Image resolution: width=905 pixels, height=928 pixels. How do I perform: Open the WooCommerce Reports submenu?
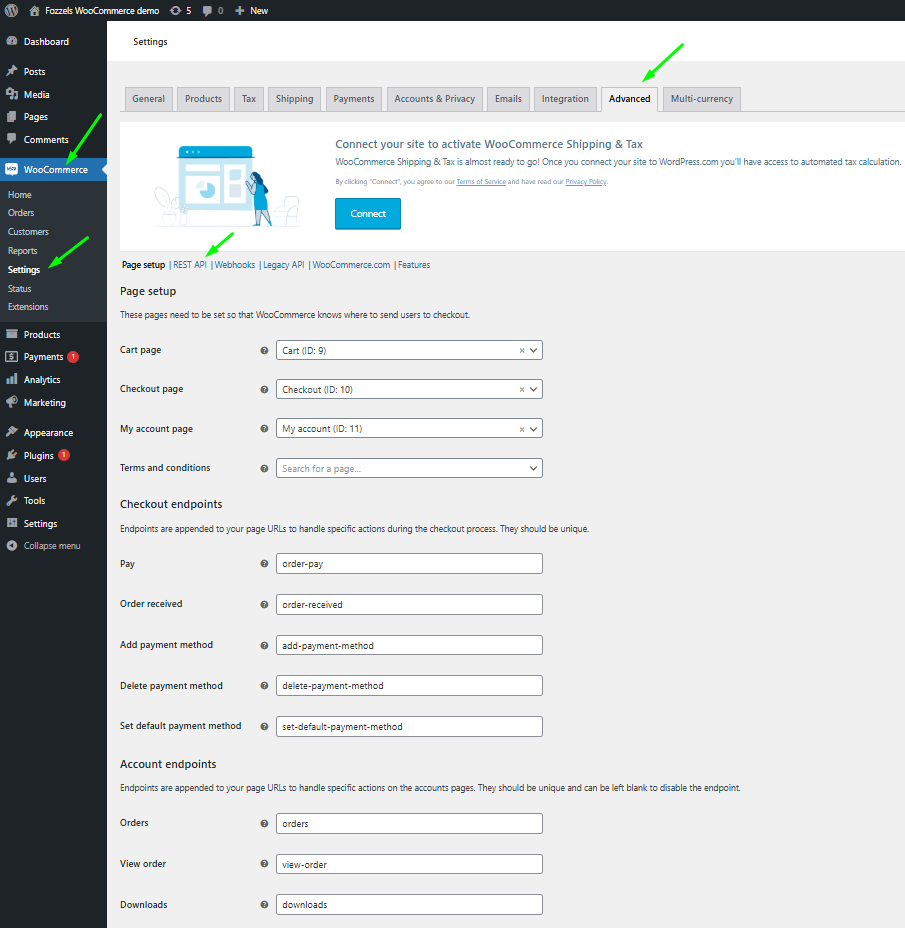pos(22,251)
